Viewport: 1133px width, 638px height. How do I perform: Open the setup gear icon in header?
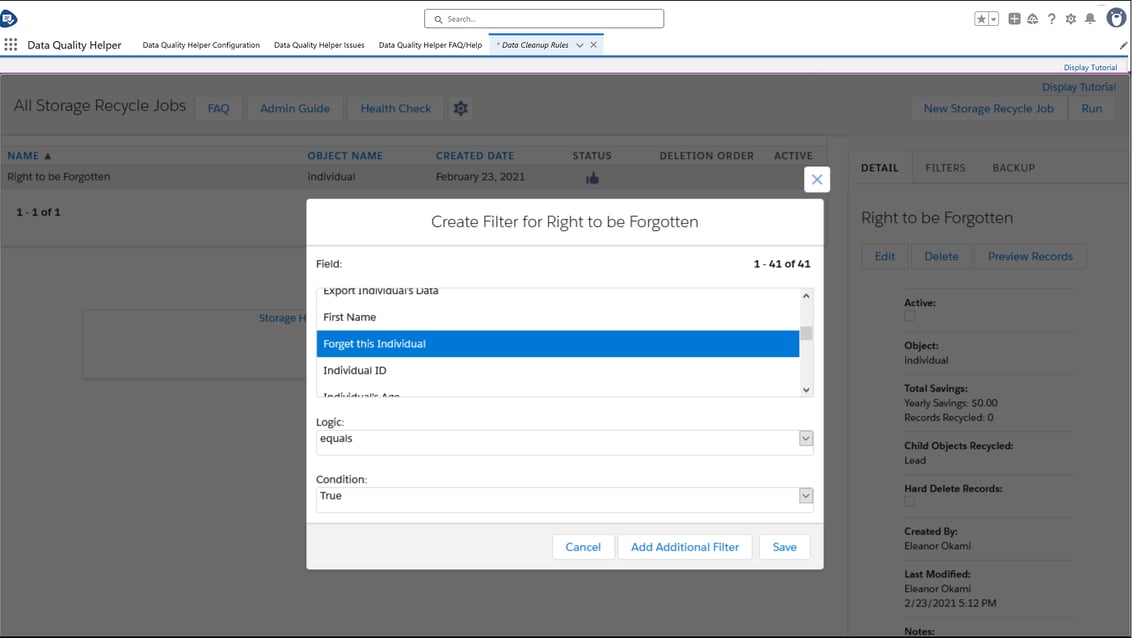[x=1071, y=19]
